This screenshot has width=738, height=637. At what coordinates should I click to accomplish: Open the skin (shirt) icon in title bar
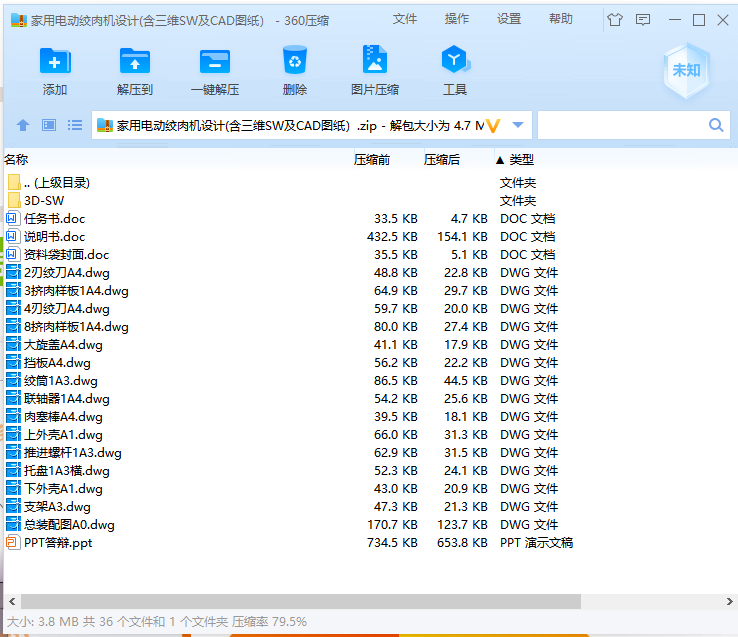click(615, 20)
